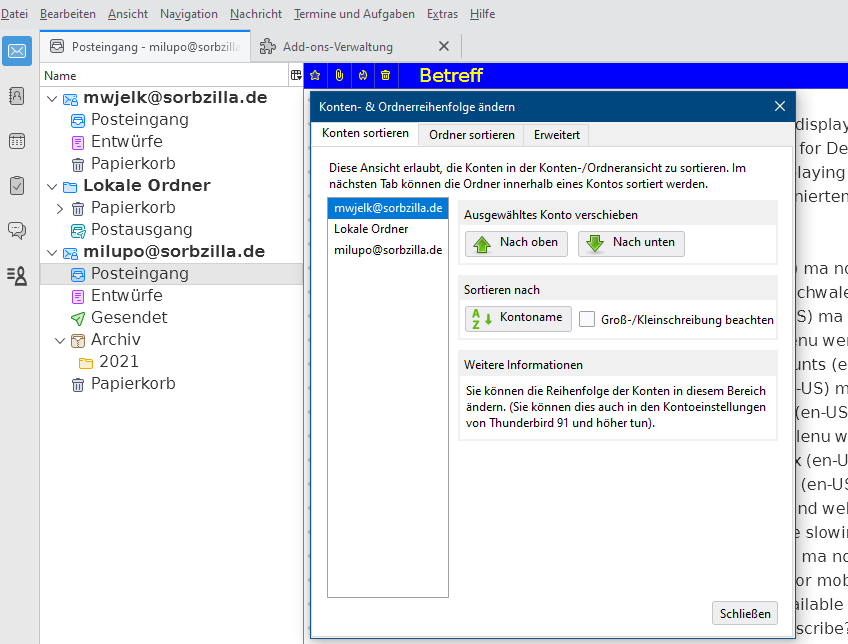848x644 pixels.
Task: Collapse the mwjelk@sorbzilla.de account tree
Action: (x=52, y=98)
